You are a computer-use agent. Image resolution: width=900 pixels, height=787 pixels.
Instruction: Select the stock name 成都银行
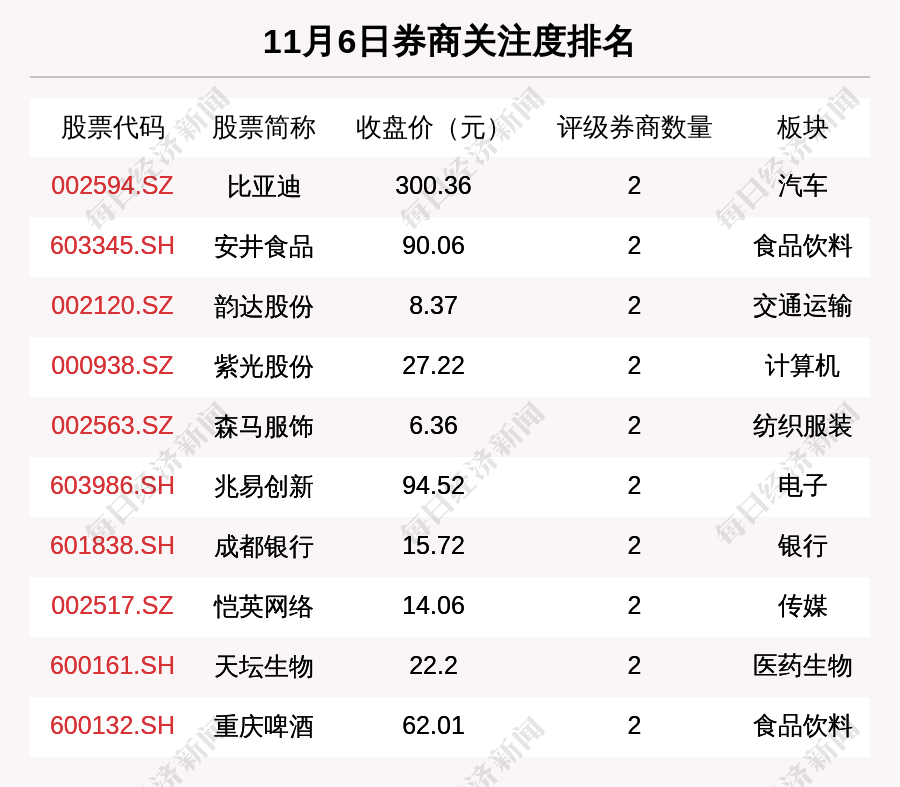click(x=264, y=546)
